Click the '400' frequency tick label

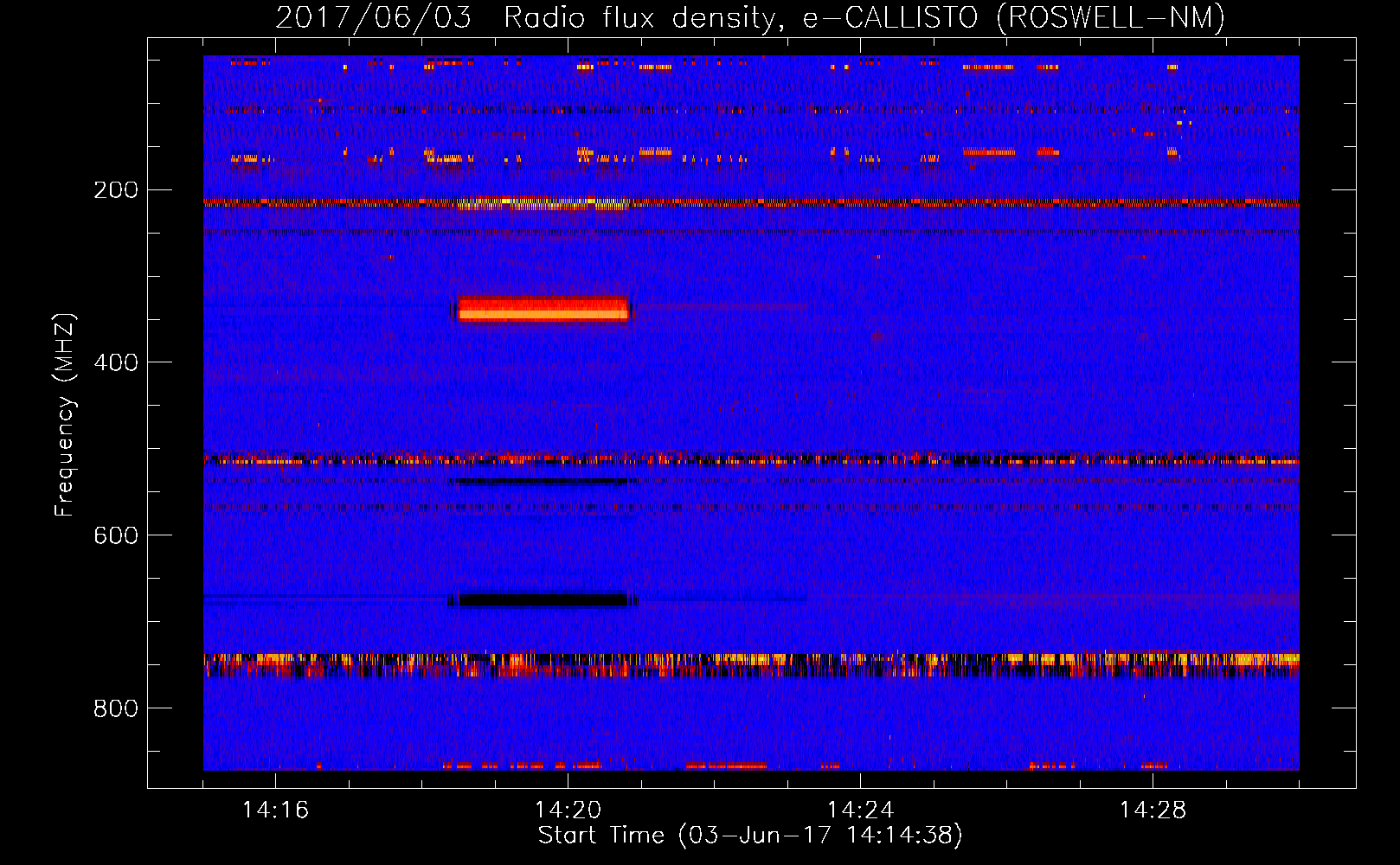(116, 363)
